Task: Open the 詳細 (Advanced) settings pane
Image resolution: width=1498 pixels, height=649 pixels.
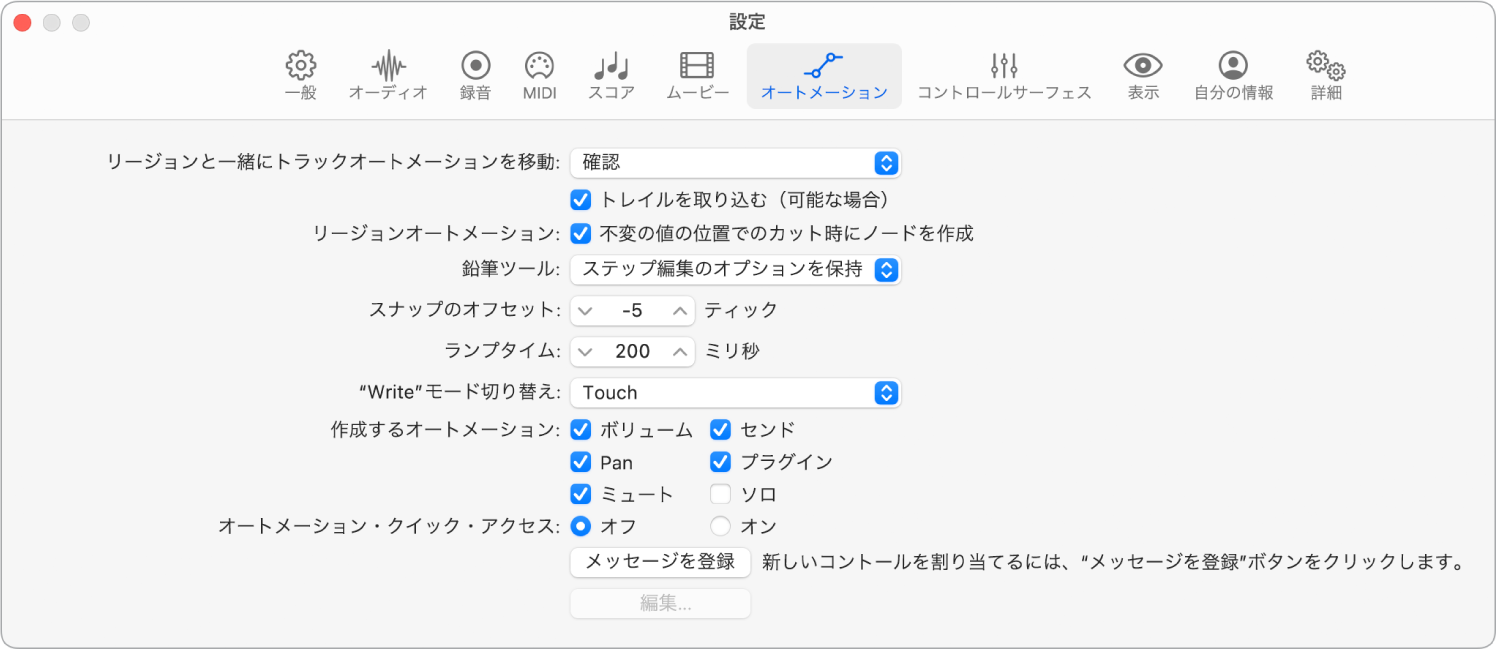Action: pyautogui.click(x=1324, y=75)
